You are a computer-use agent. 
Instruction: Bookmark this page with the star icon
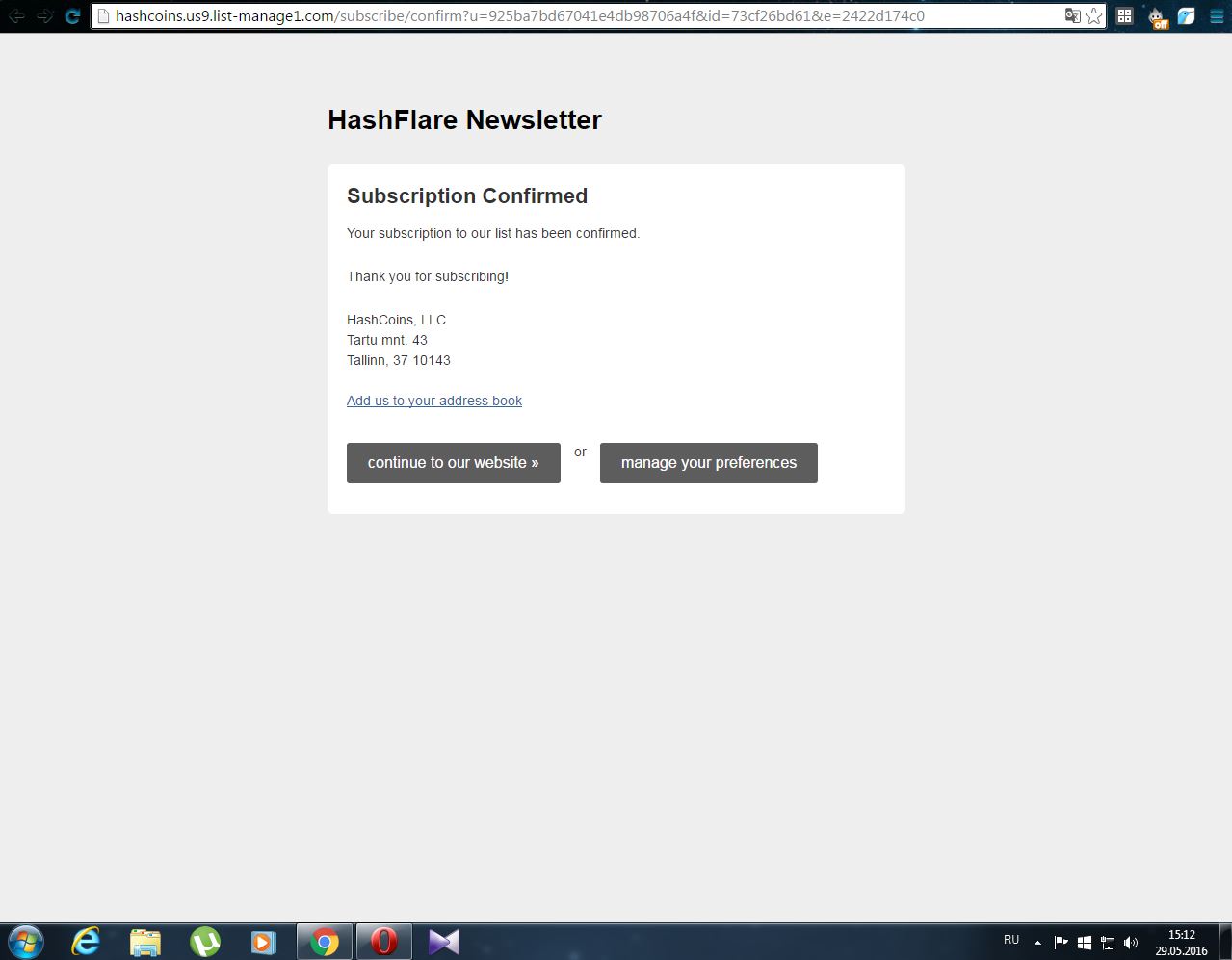(x=1094, y=15)
